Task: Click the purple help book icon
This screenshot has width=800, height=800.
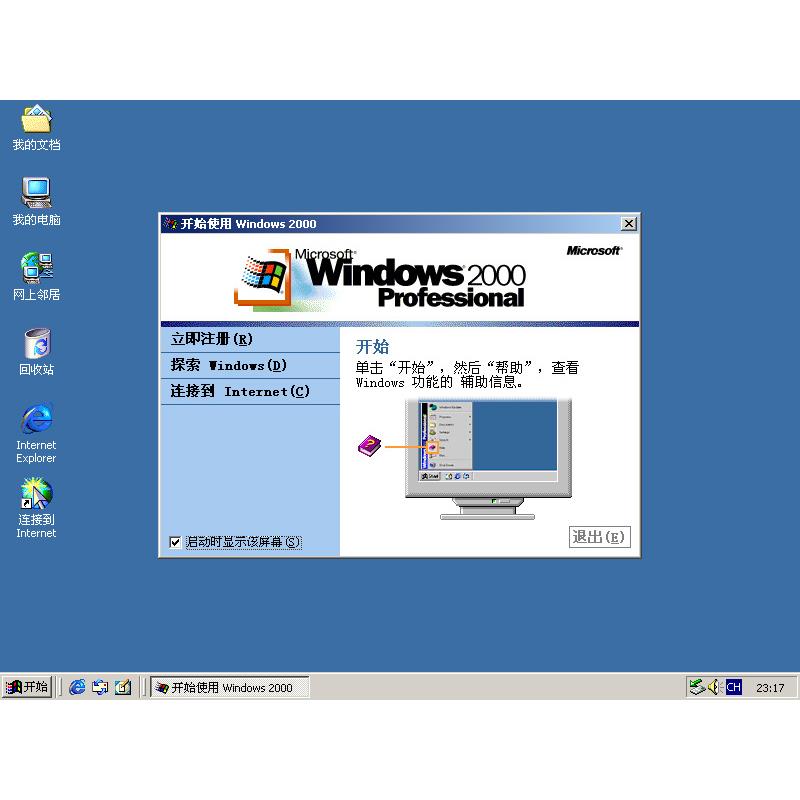Action: click(369, 446)
